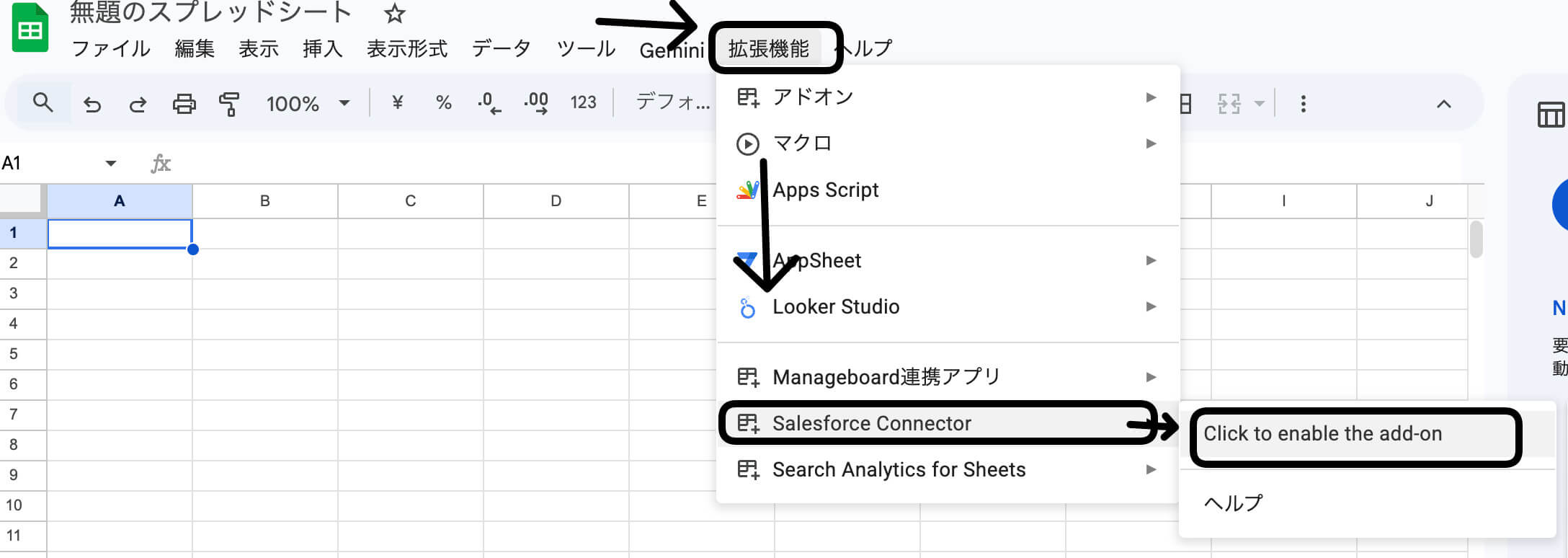The width and height of the screenshot is (1568, 558).
Task: Select ヘルプ in the Salesforce submenu
Action: [1368, 502]
